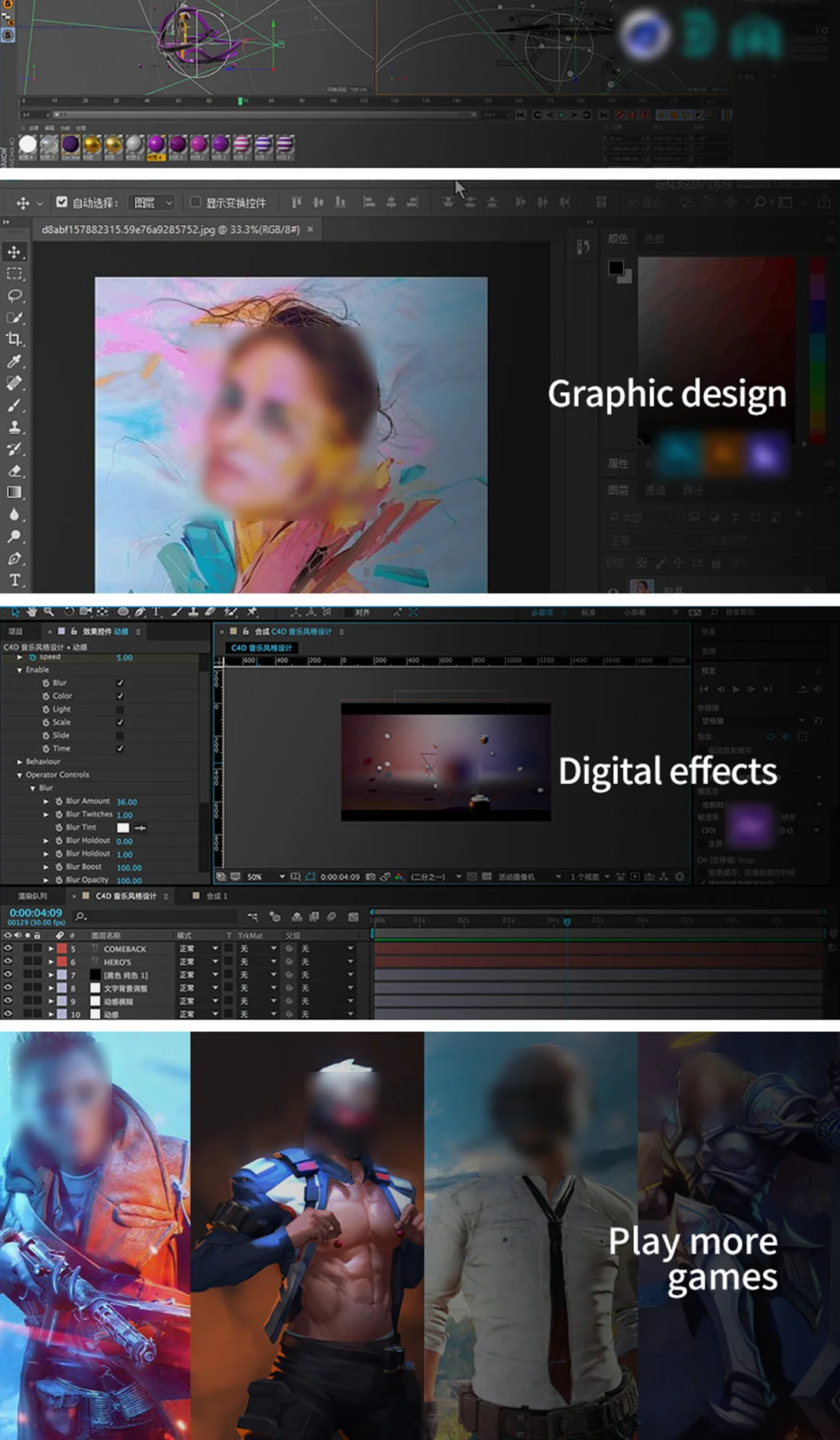Pick the Eyedropper tool
Image resolution: width=840 pixels, height=1440 pixels.
point(15,361)
